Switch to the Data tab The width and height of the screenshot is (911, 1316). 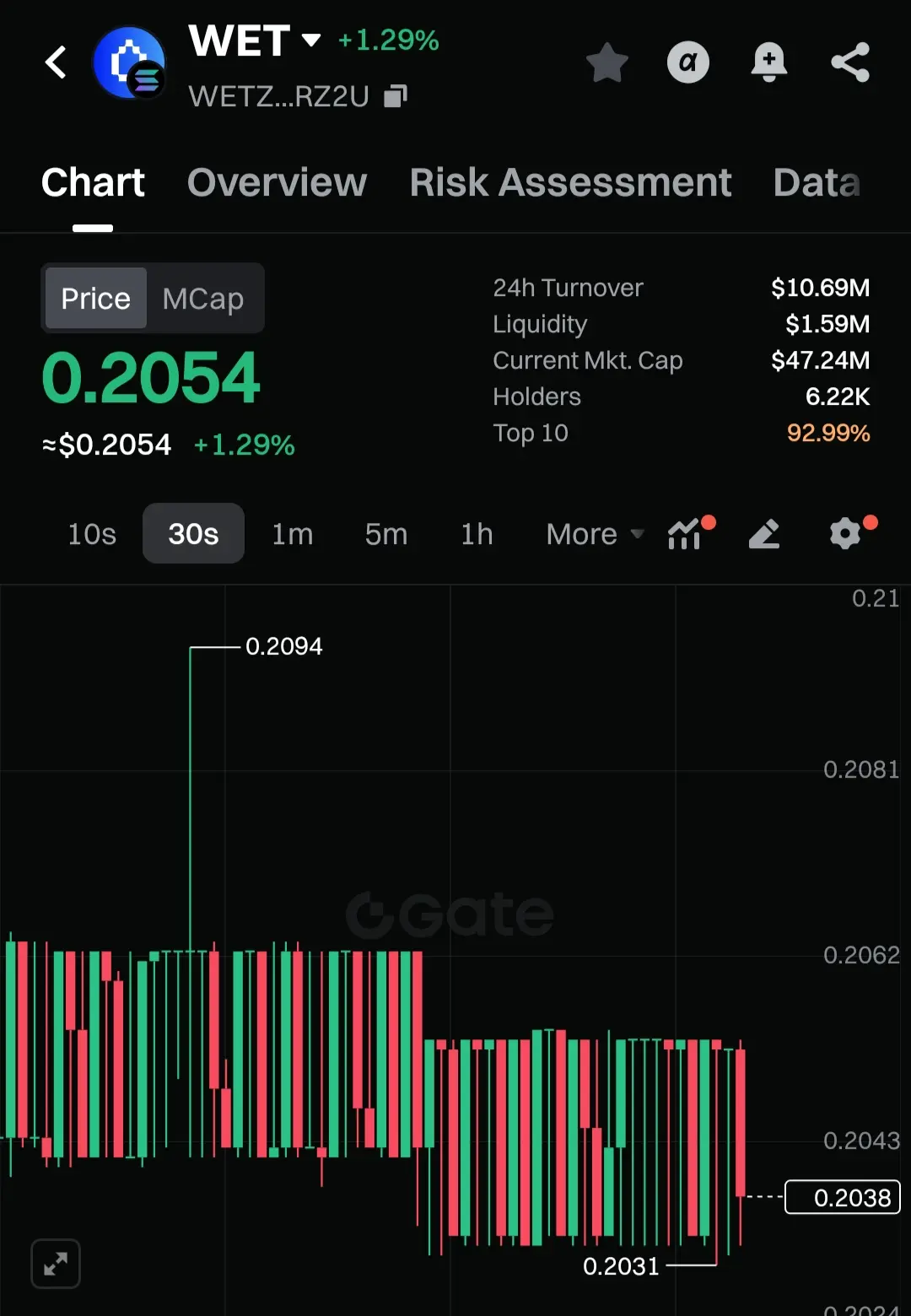(x=817, y=182)
